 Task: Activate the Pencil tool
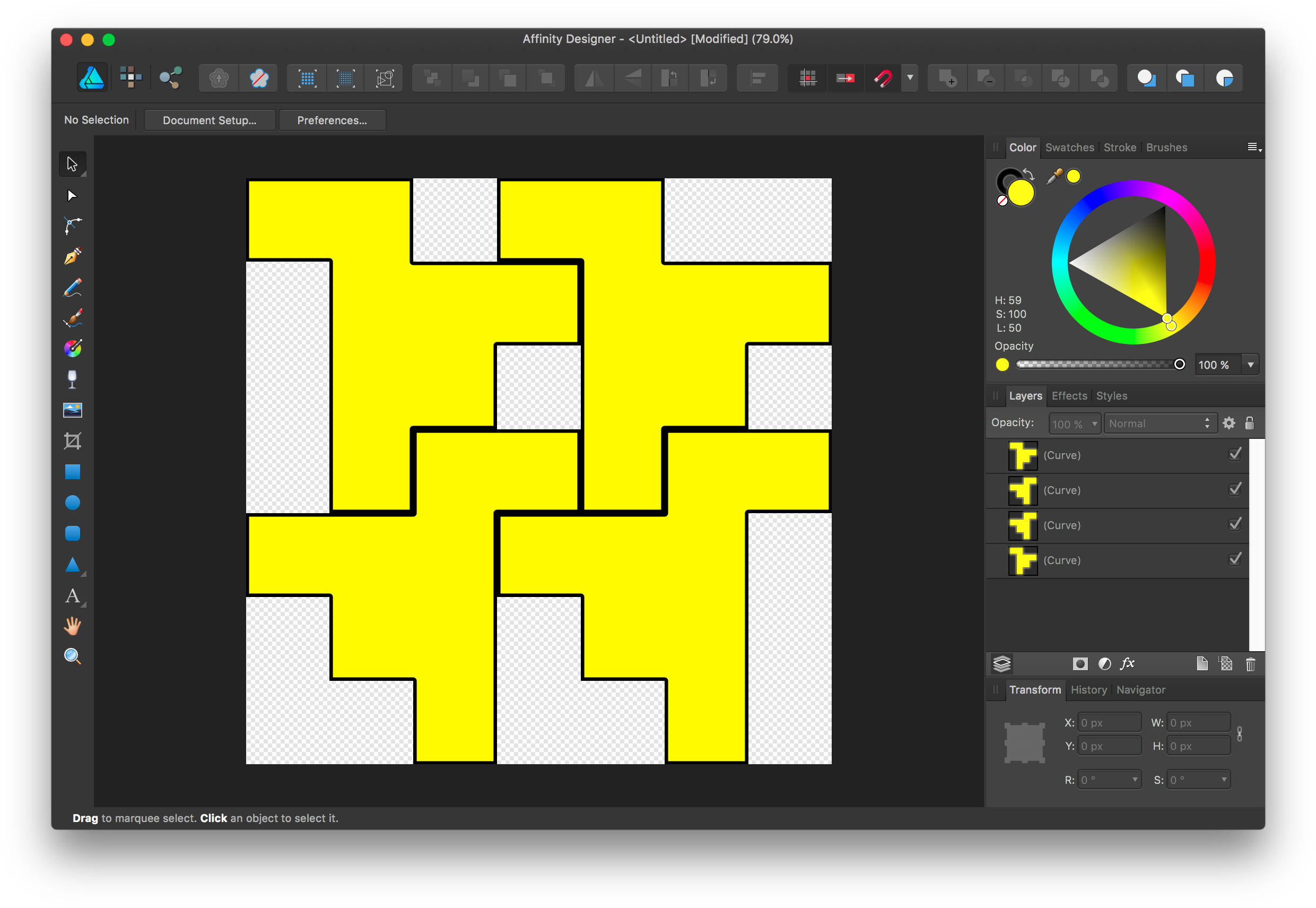click(x=72, y=287)
